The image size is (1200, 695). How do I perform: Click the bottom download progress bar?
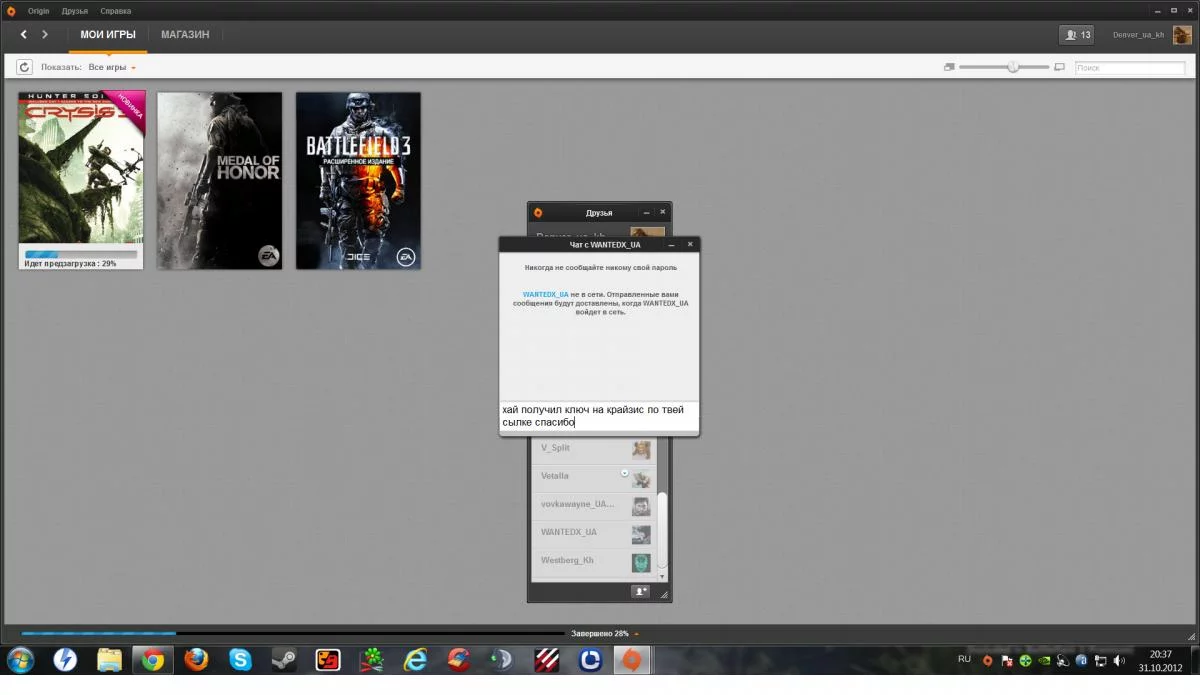coord(293,633)
